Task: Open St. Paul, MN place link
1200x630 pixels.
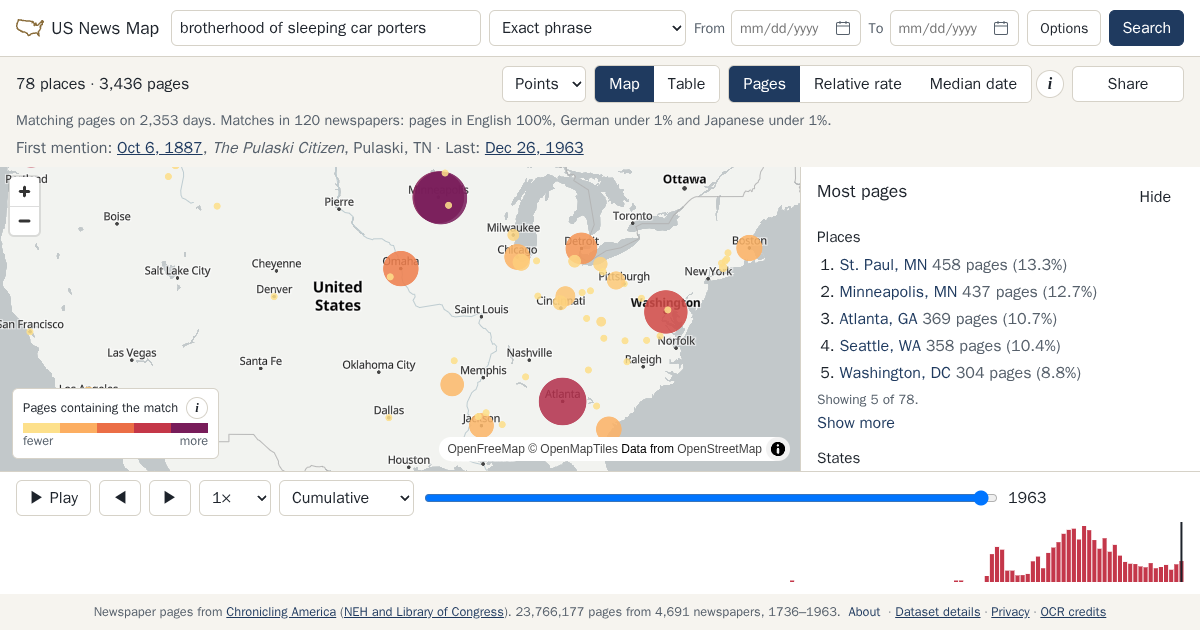Action: 883,265
